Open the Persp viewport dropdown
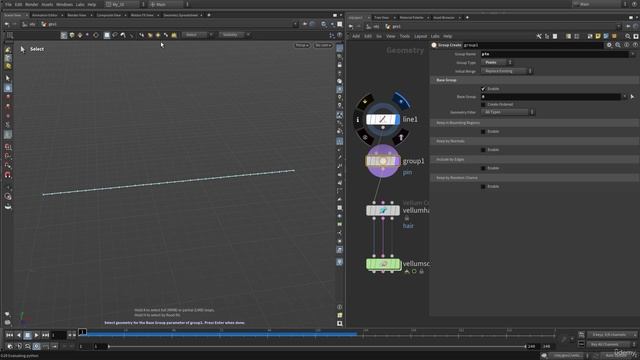This screenshot has height=360, width=640. (302, 45)
